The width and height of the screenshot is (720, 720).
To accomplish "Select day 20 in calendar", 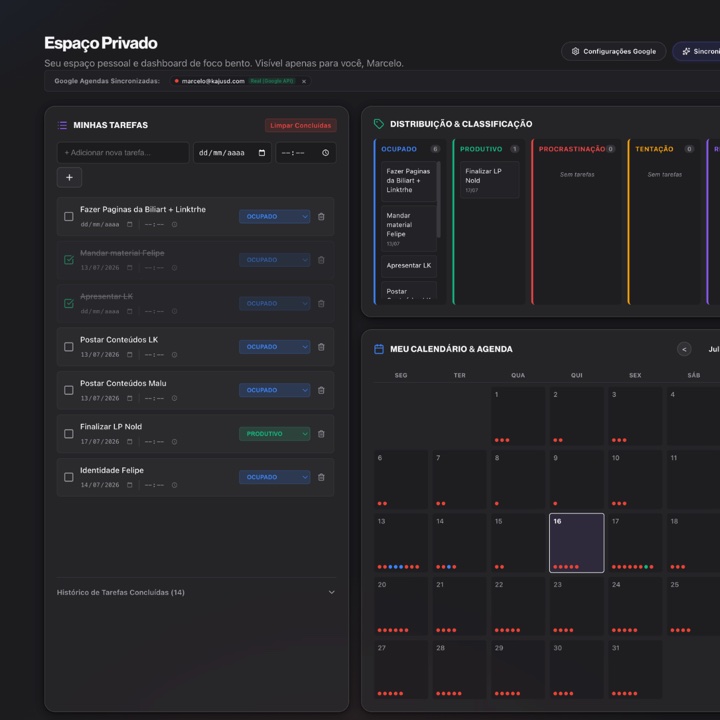I will click(401, 606).
